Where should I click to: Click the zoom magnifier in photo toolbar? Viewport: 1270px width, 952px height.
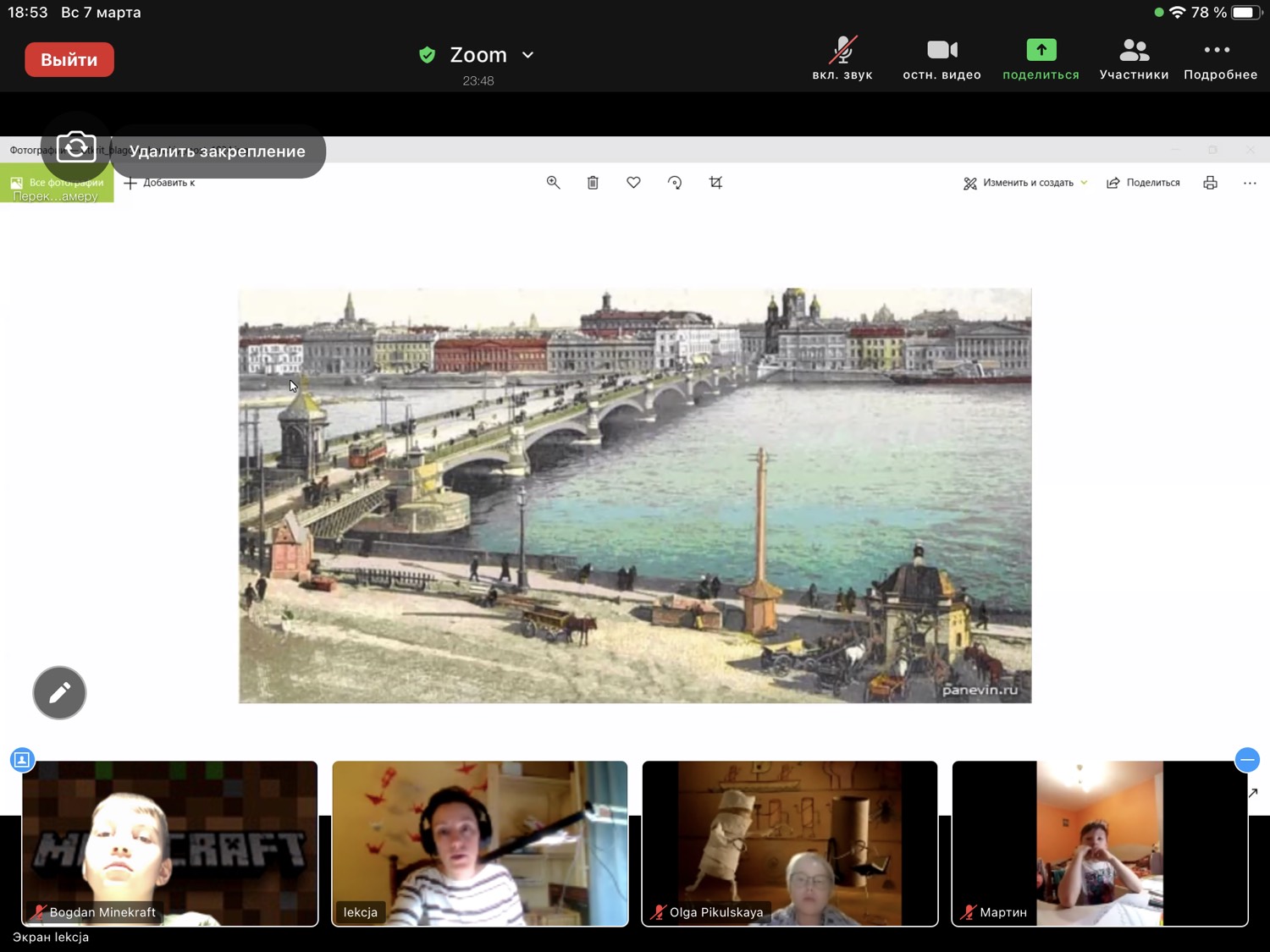(x=553, y=183)
